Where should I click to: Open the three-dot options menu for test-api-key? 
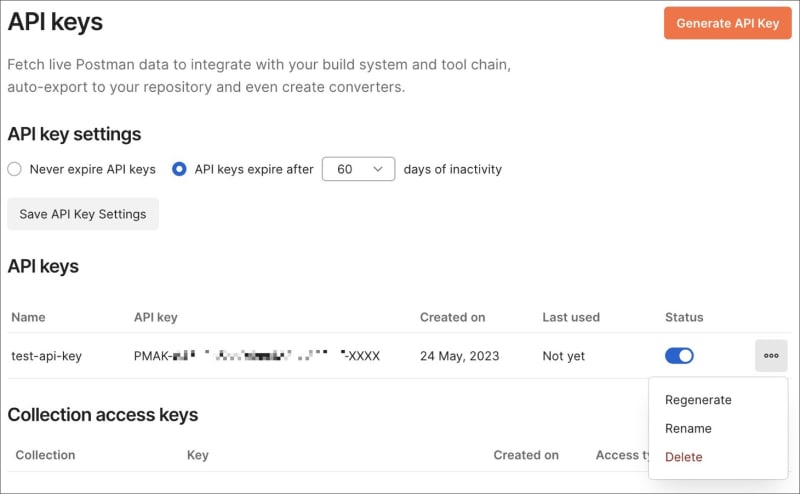tap(771, 356)
